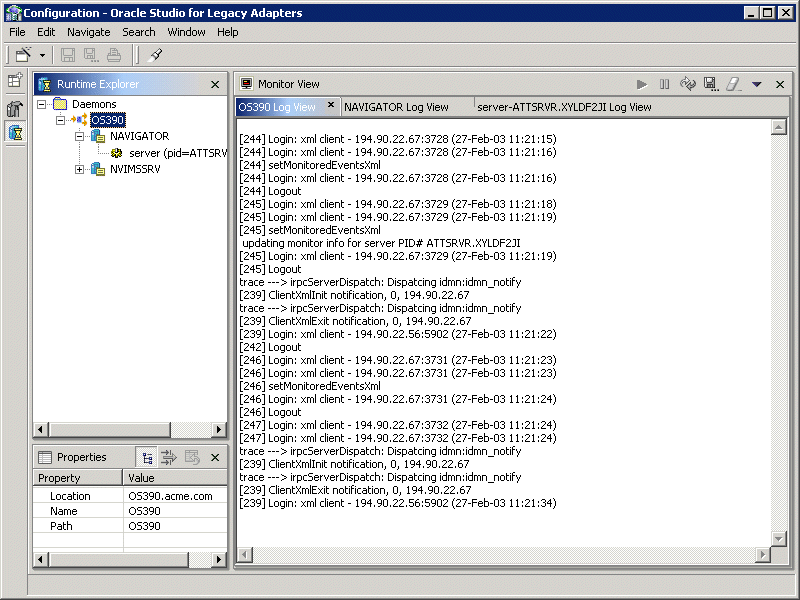Viewport: 800px width, 600px height.
Task: Click the server gear icon in tree
Action: [x=117, y=153]
